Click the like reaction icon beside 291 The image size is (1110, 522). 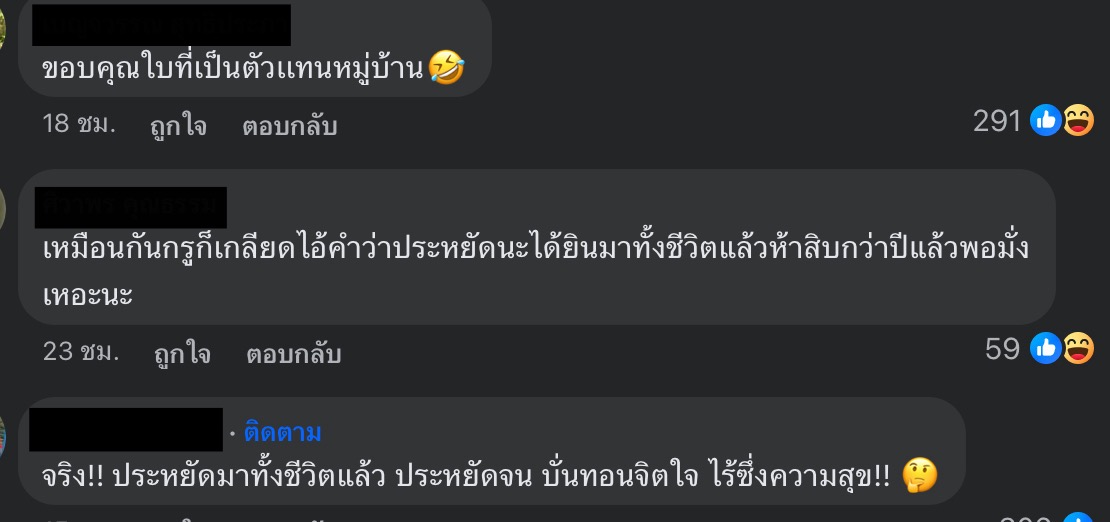pyautogui.click(x=1045, y=120)
